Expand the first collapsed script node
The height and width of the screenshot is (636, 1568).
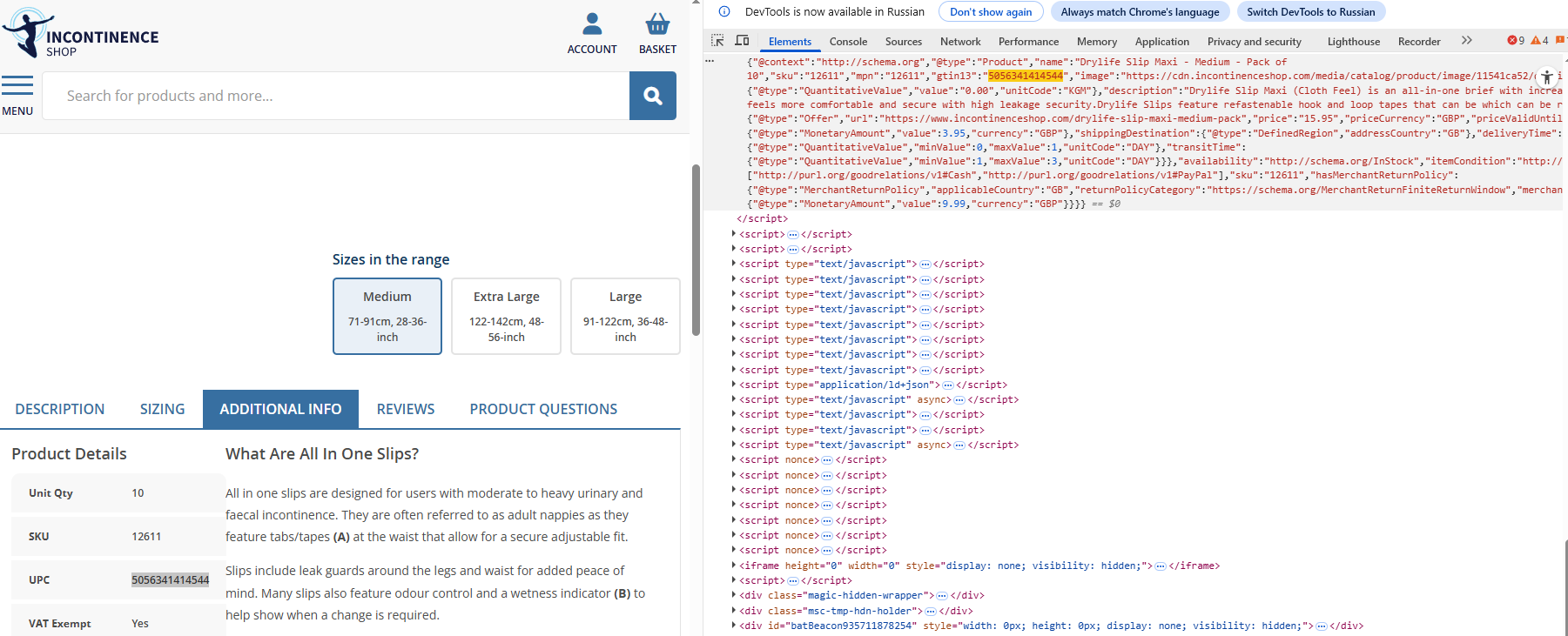pos(734,234)
